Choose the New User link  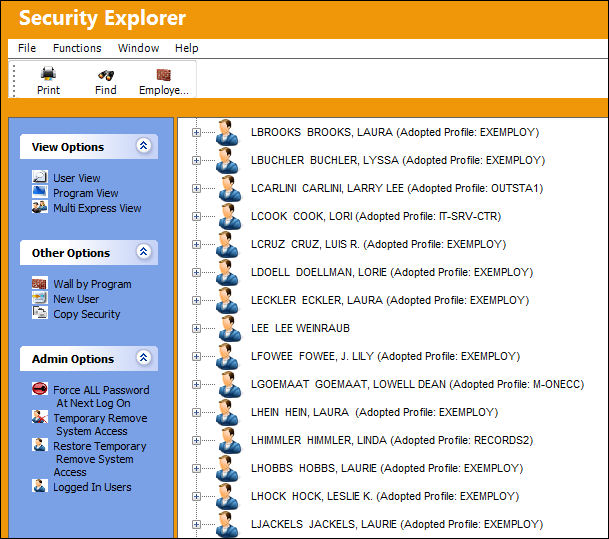click(x=76, y=299)
